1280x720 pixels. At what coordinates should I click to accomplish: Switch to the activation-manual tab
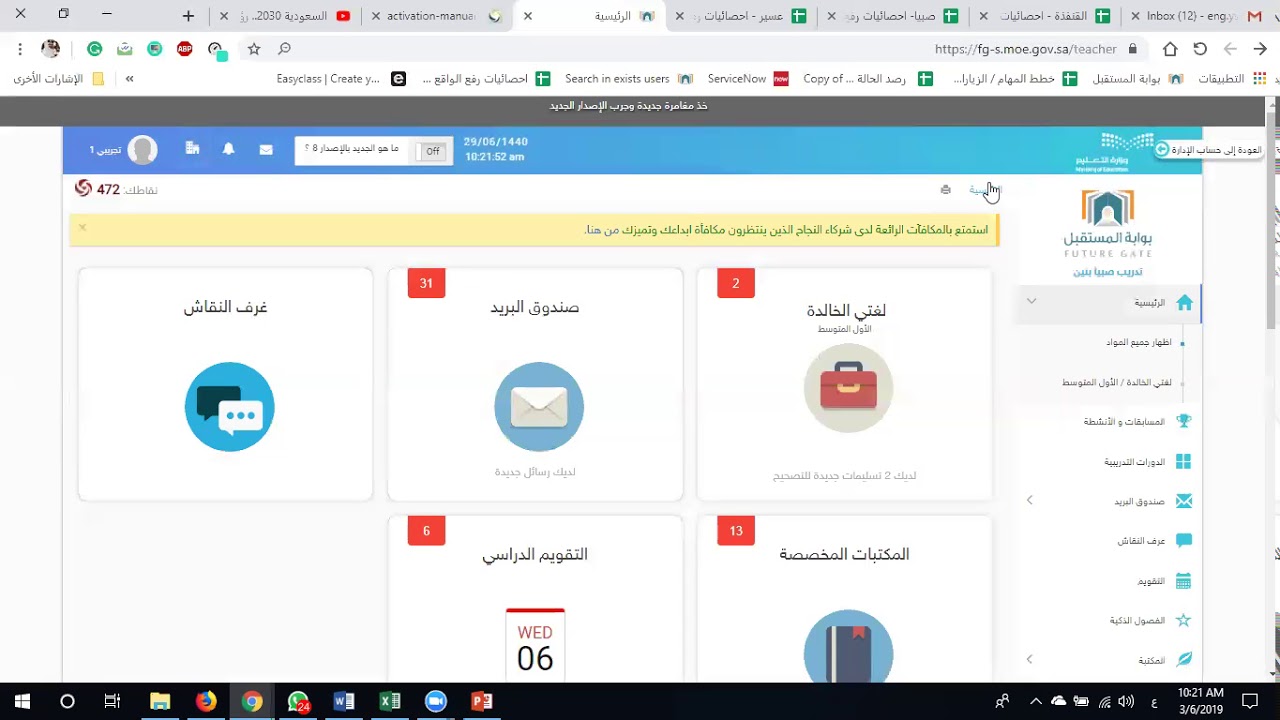coord(436,16)
